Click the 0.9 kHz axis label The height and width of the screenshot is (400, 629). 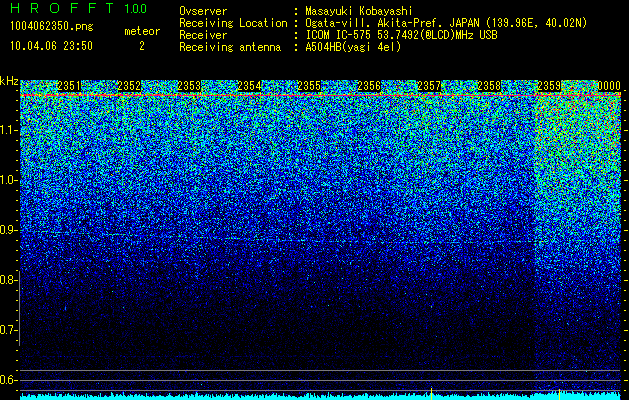click(8, 230)
